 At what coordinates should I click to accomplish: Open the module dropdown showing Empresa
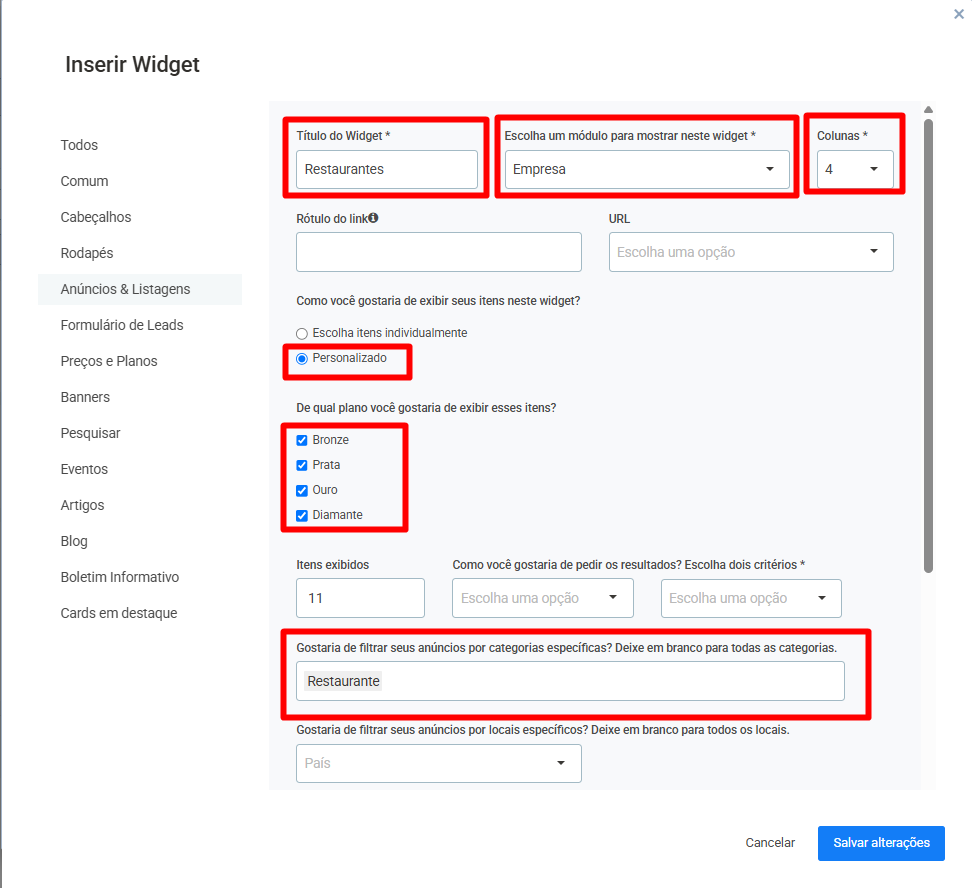coord(647,169)
